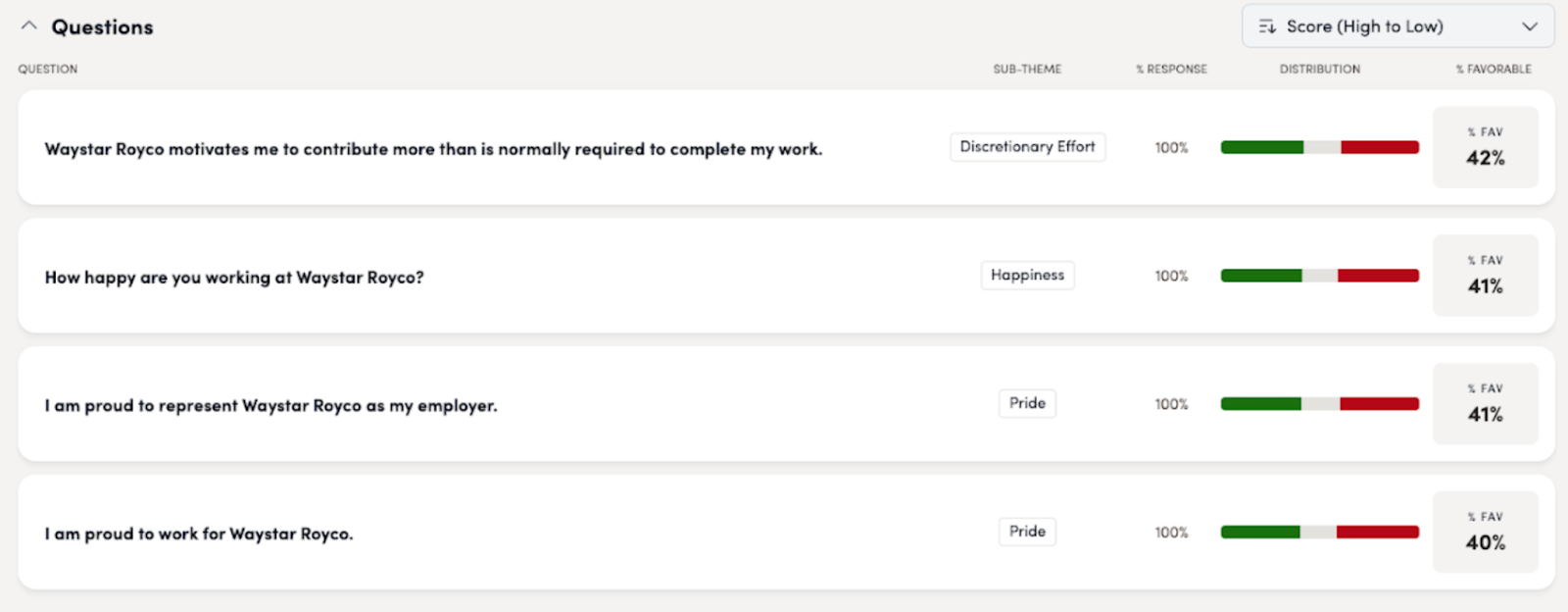Open How happy are you working question
This screenshot has height=612, width=1568.
(234, 278)
